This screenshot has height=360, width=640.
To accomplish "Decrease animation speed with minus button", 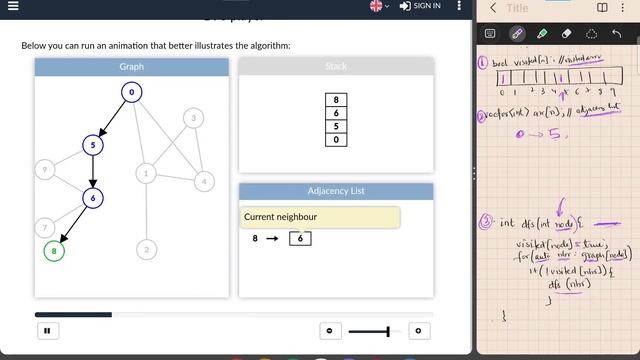I will coord(330,331).
